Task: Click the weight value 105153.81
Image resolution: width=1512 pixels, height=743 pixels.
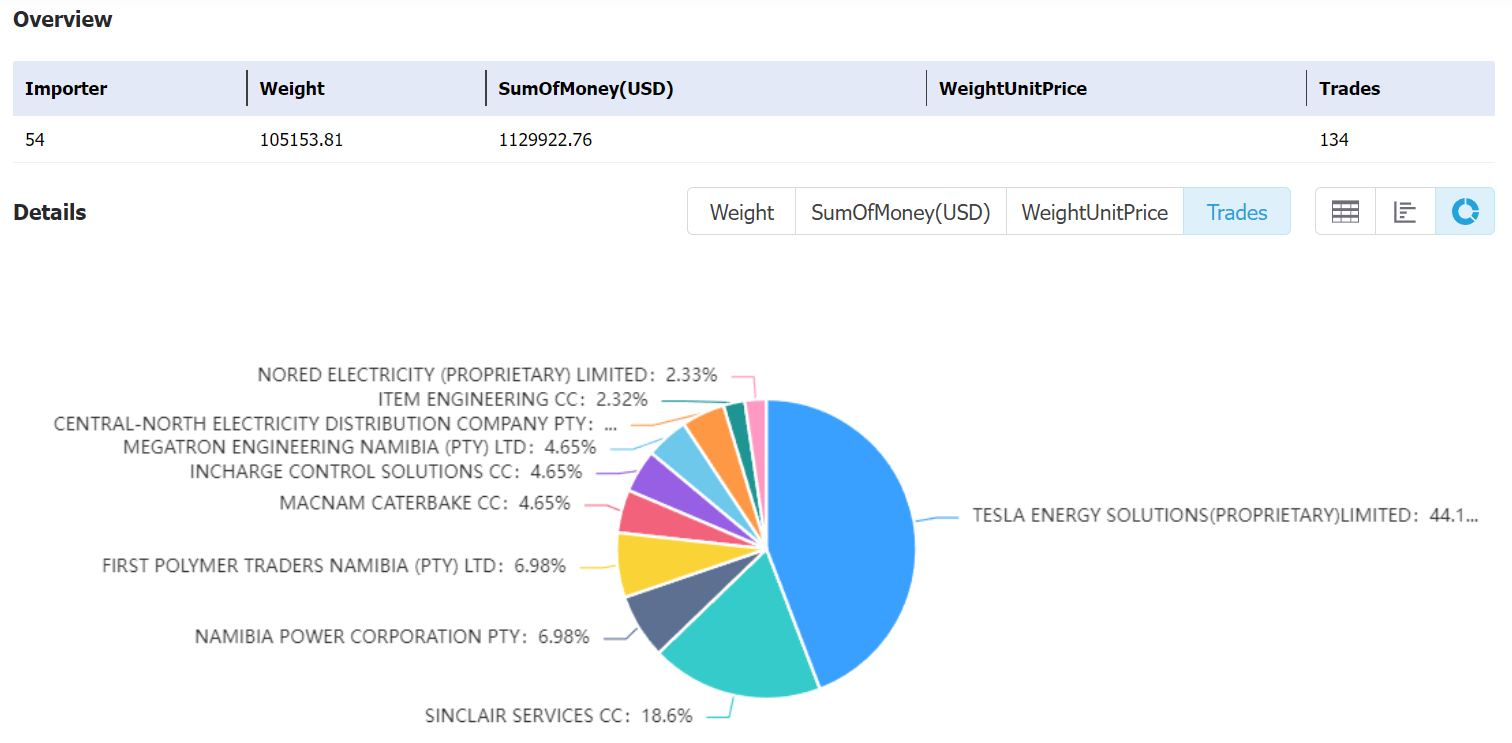Action: 301,140
